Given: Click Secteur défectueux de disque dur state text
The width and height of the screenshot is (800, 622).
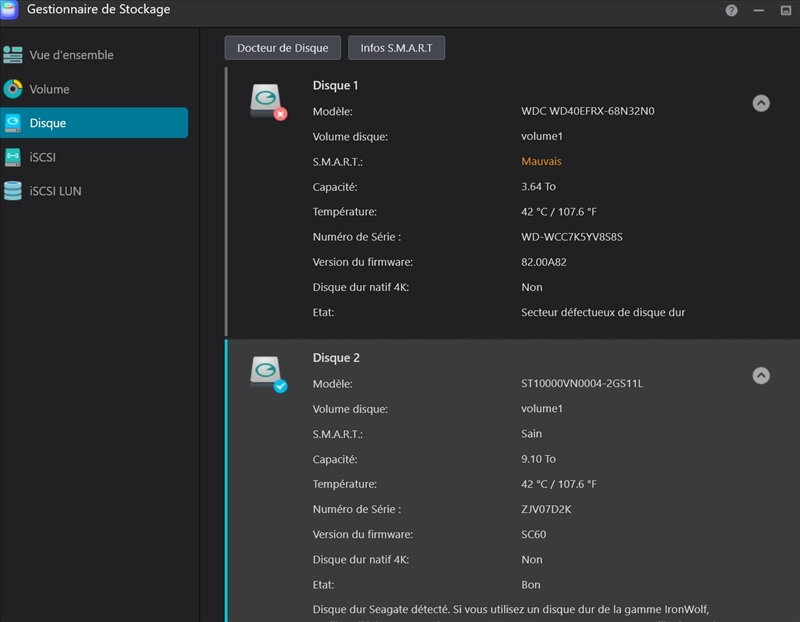Looking at the screenshot, I should pos(602,312).
